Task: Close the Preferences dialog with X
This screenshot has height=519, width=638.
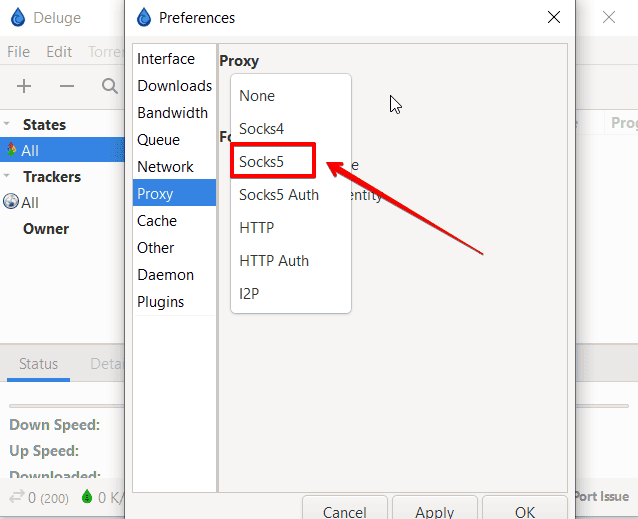Action: (x=554, y=17)
